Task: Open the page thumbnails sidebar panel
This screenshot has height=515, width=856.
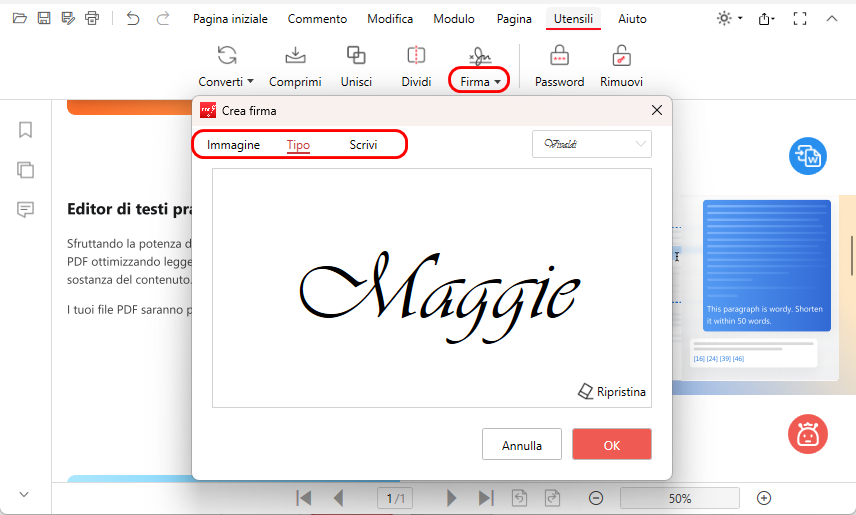Action: [x=25, y=170]
